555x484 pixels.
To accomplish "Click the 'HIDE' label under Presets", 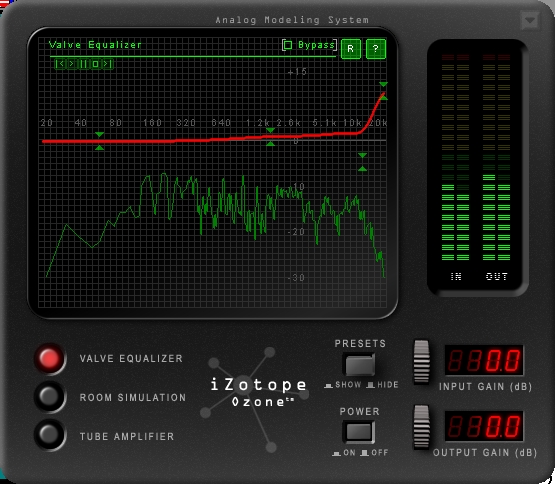I will 388,385.
